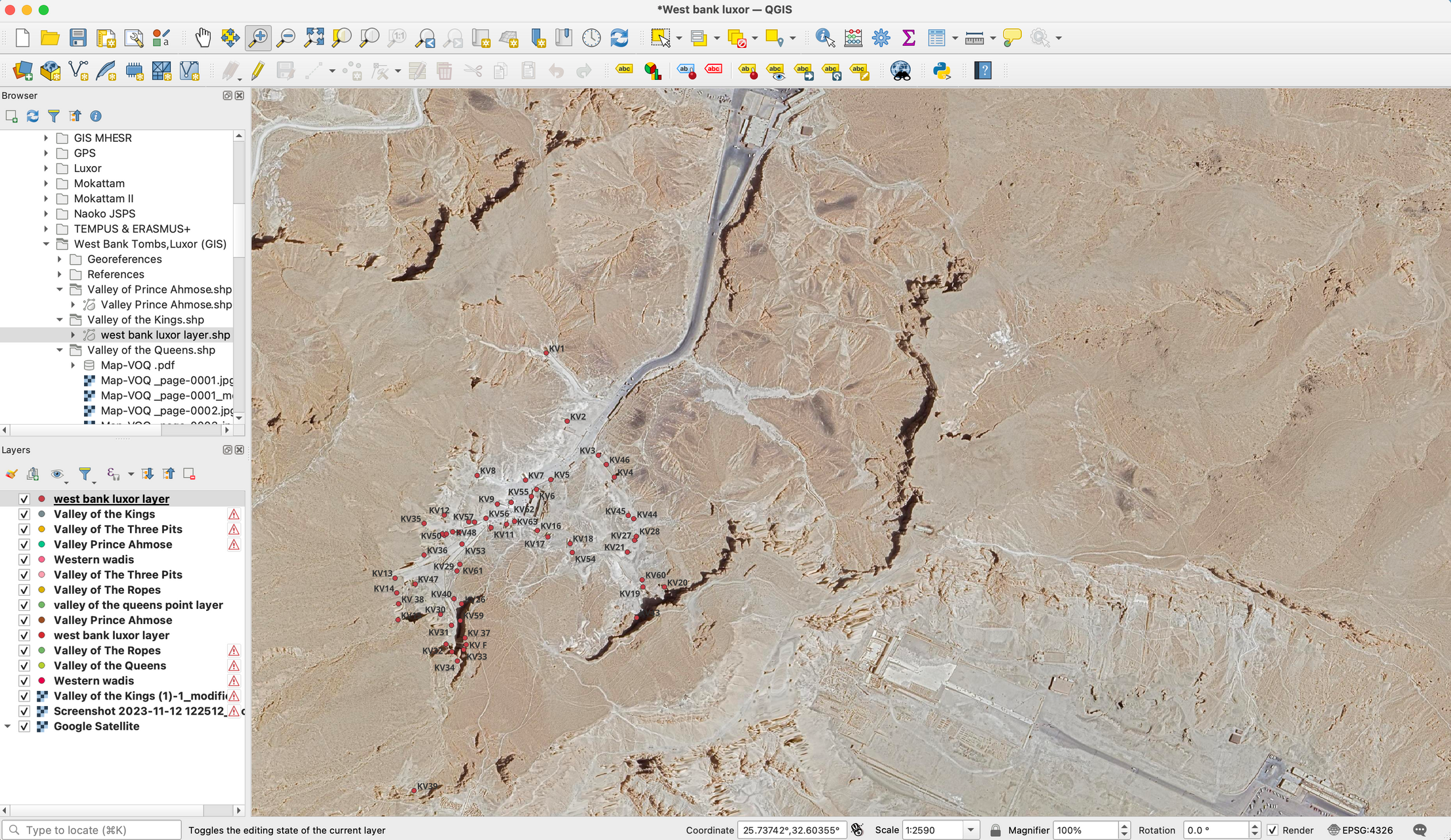Refresh the Browser panel
This screenshot has height=840, width=1451.
32,116
